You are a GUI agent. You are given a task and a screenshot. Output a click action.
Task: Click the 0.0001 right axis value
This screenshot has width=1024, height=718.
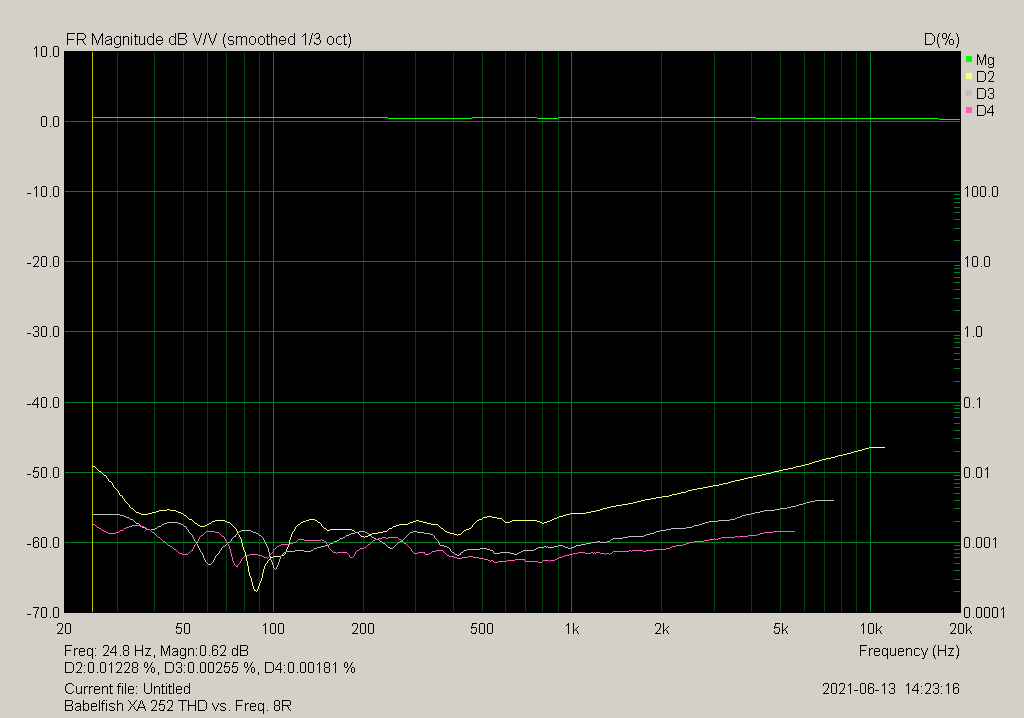point(985,613)
